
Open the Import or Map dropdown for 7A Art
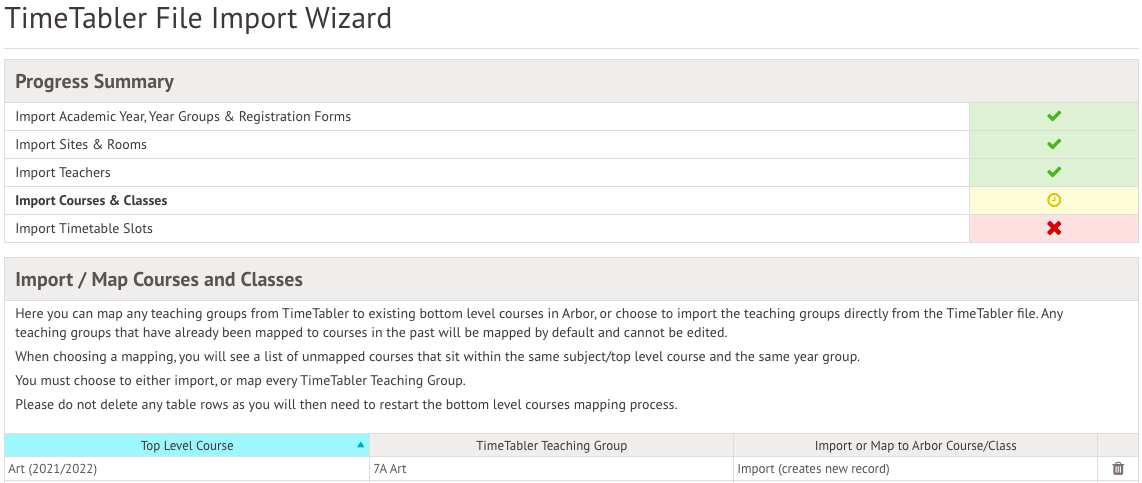914,469
